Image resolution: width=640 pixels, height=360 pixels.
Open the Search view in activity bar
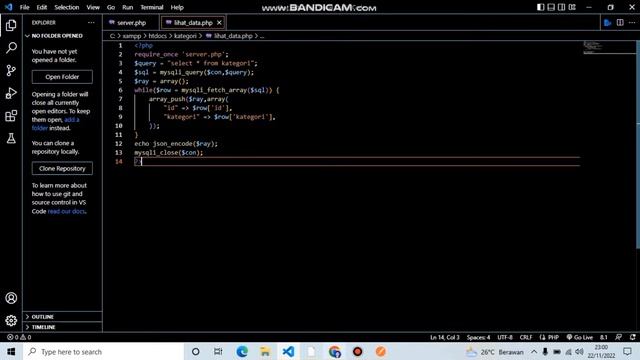11,48
